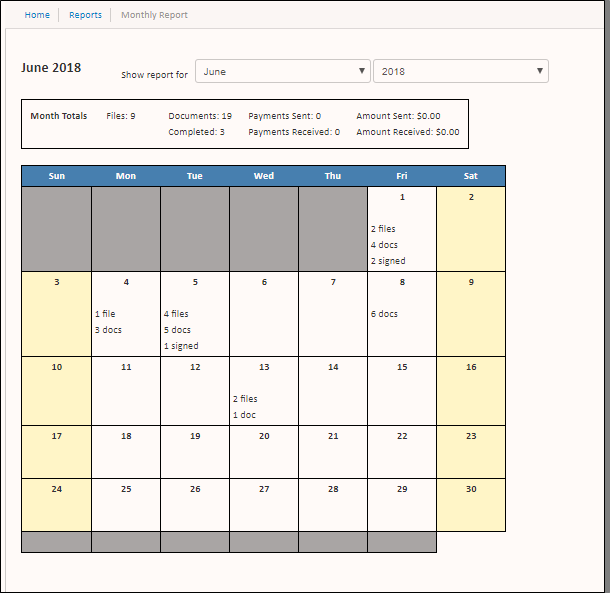The width and height of the screenshot is (610, 593).
Task: Select Sunday day 24
Action: (57, 505)
